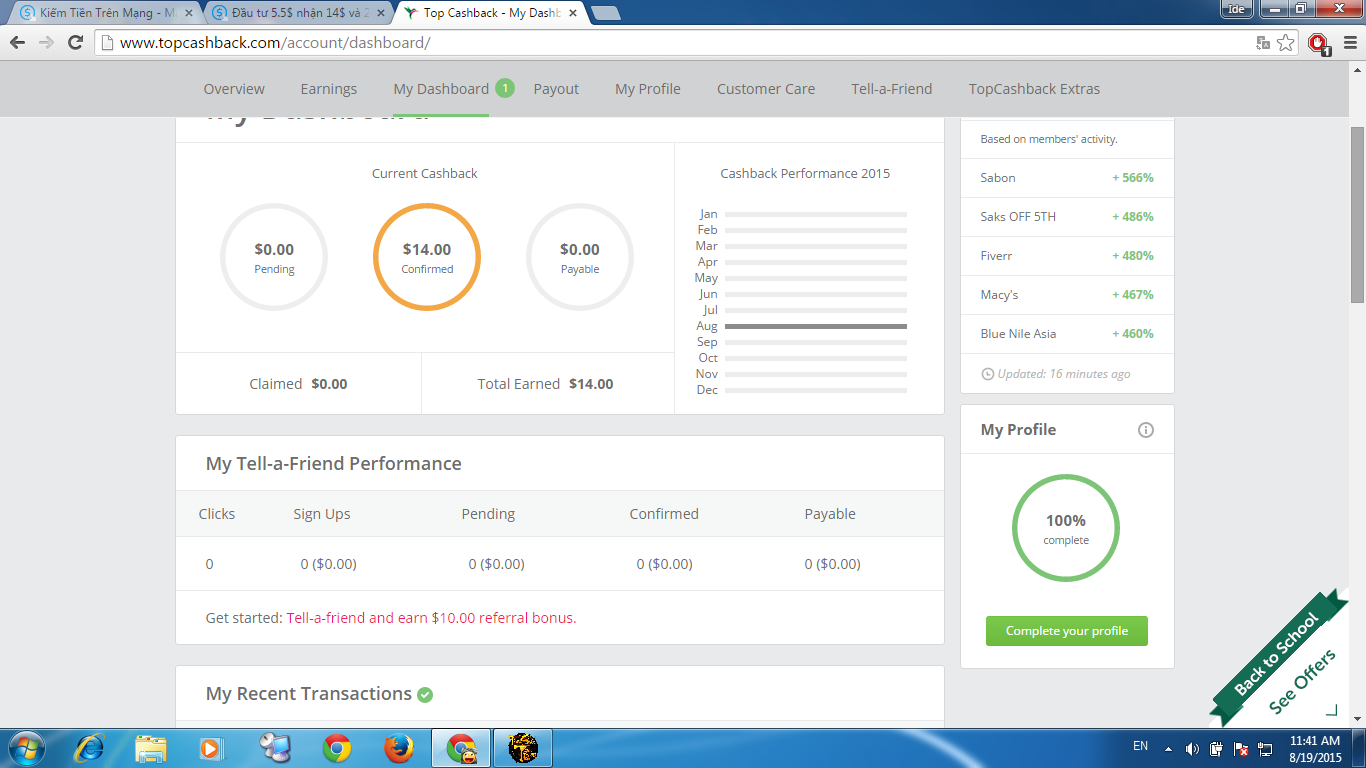Open the Earnings menu item
Image resolution: width=1366 pixels, height=768 pixels.
coord(328,89)
